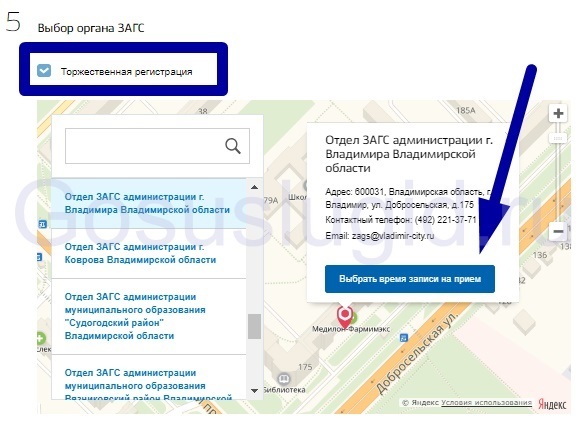The width and height of the screenshot is (588, 427).
Task: Zoom in the map with plus button
Action: (558, 113)
